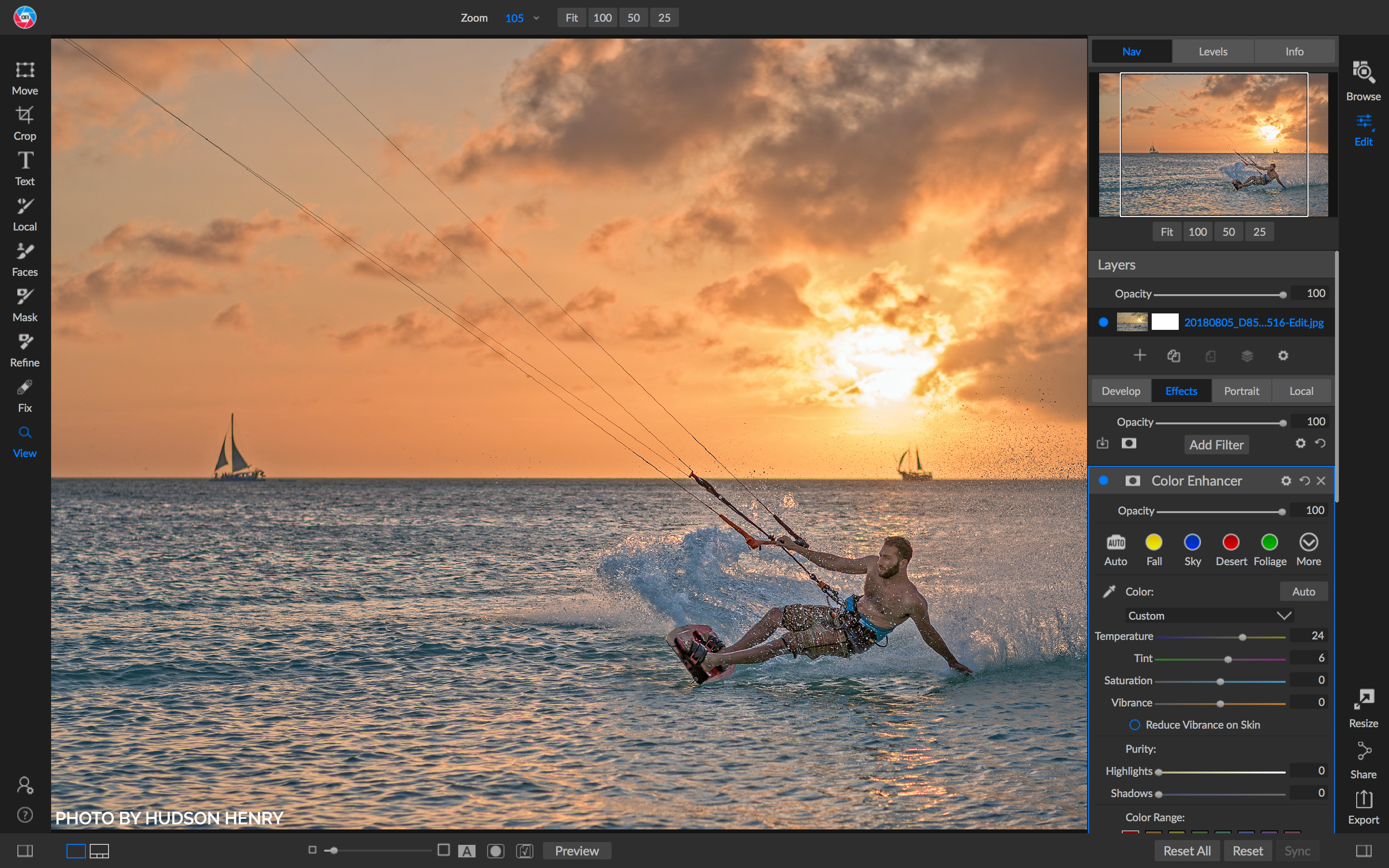Pick the Color eyedropper tool
Image resolution: width=1389 pixels, height=868 pixels.
tap(1109, 591)
